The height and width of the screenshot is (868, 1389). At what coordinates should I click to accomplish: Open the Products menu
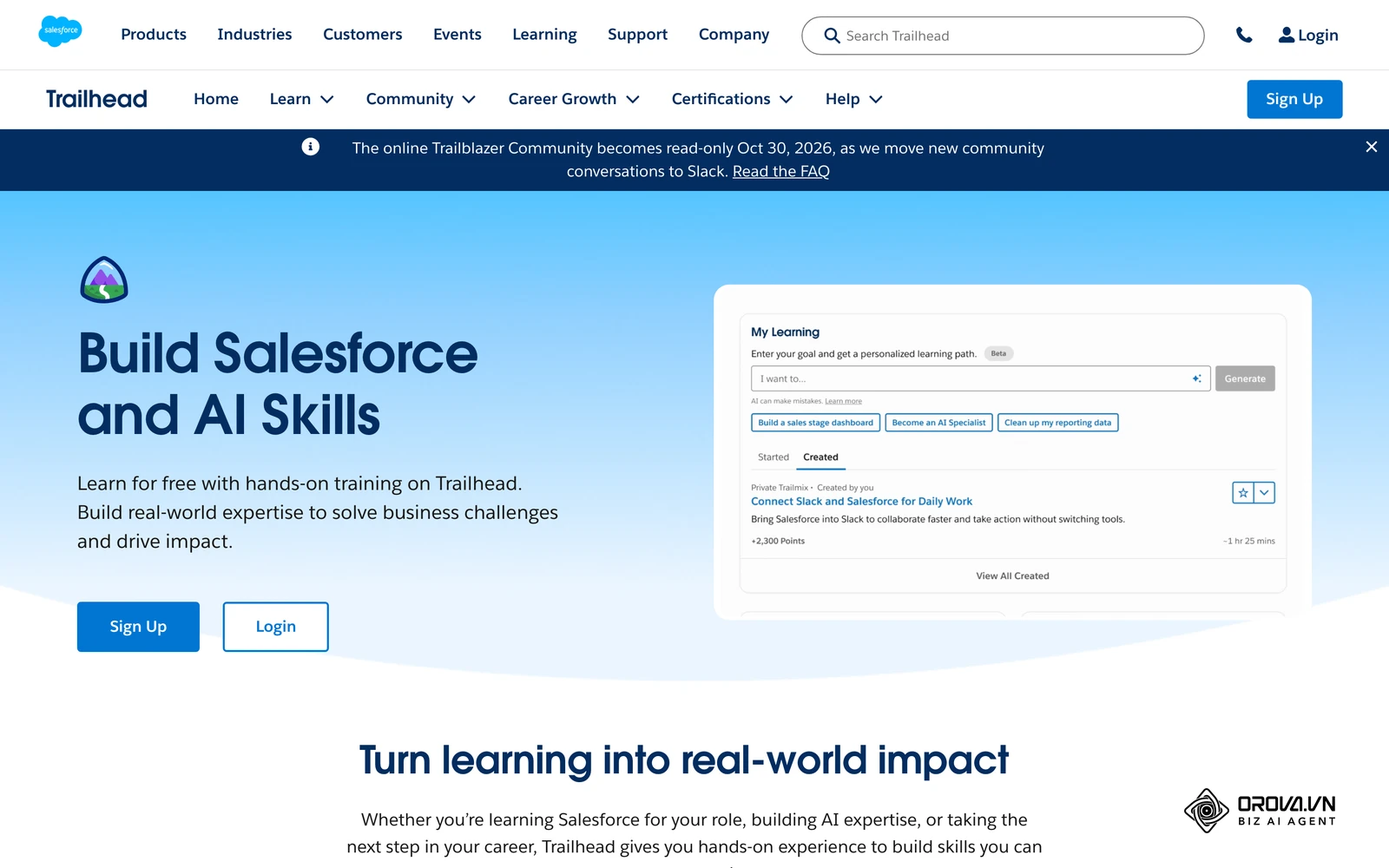pyautogui.click(x=154, y=35)
